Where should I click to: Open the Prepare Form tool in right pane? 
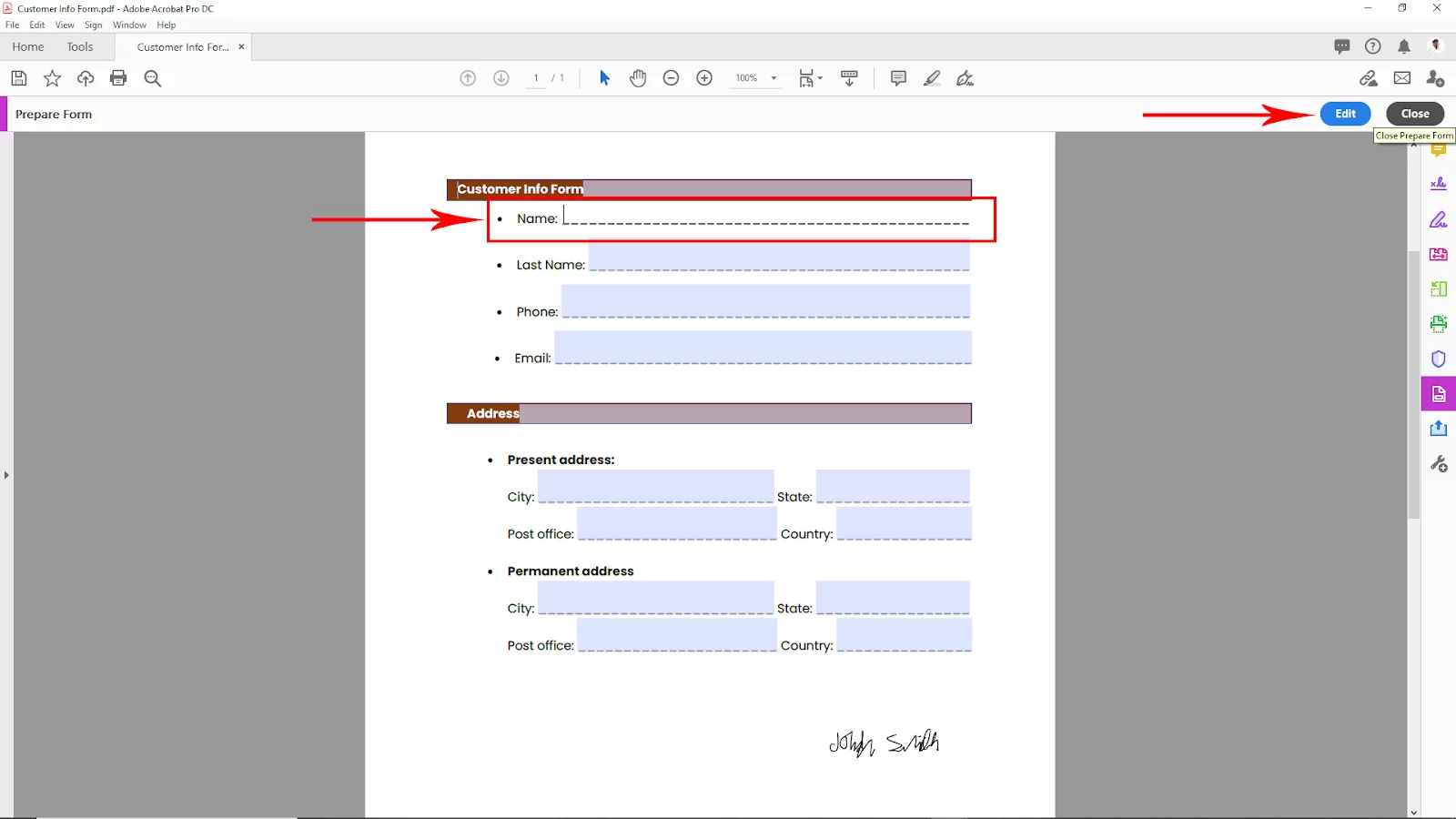[x=1439, y=394]
